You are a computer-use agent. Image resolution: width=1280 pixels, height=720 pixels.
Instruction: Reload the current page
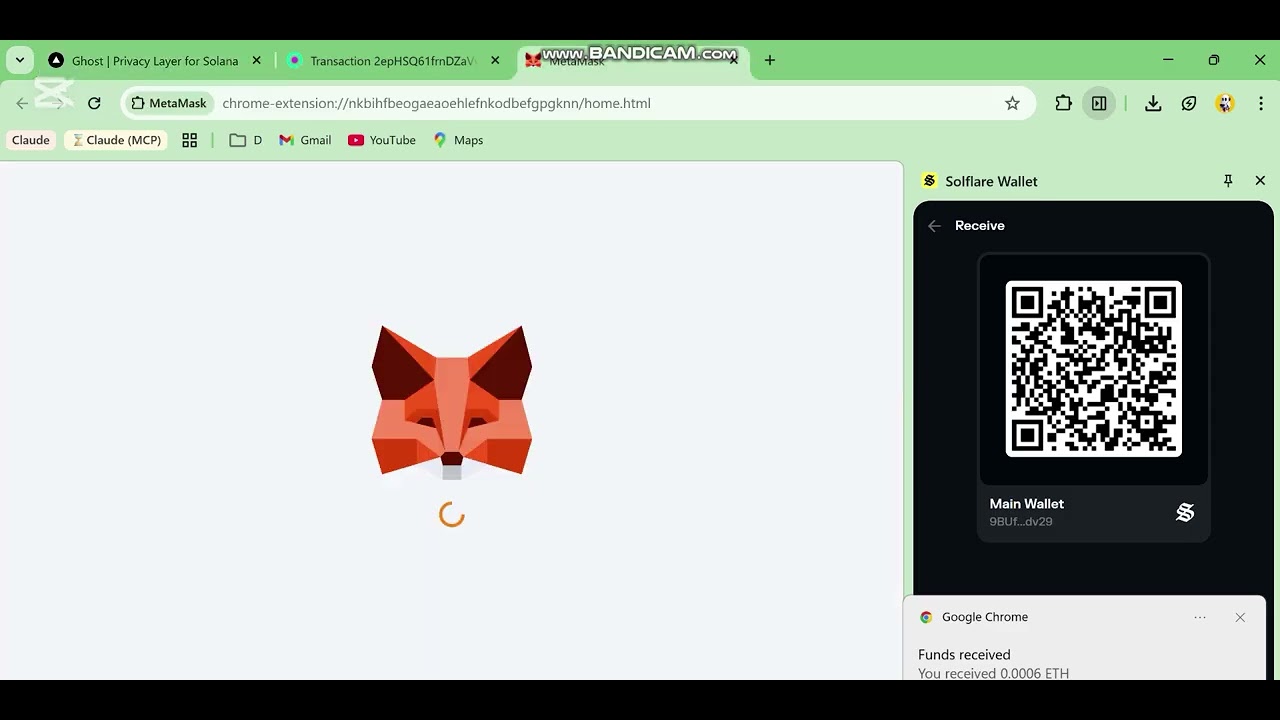pos(94,103)
